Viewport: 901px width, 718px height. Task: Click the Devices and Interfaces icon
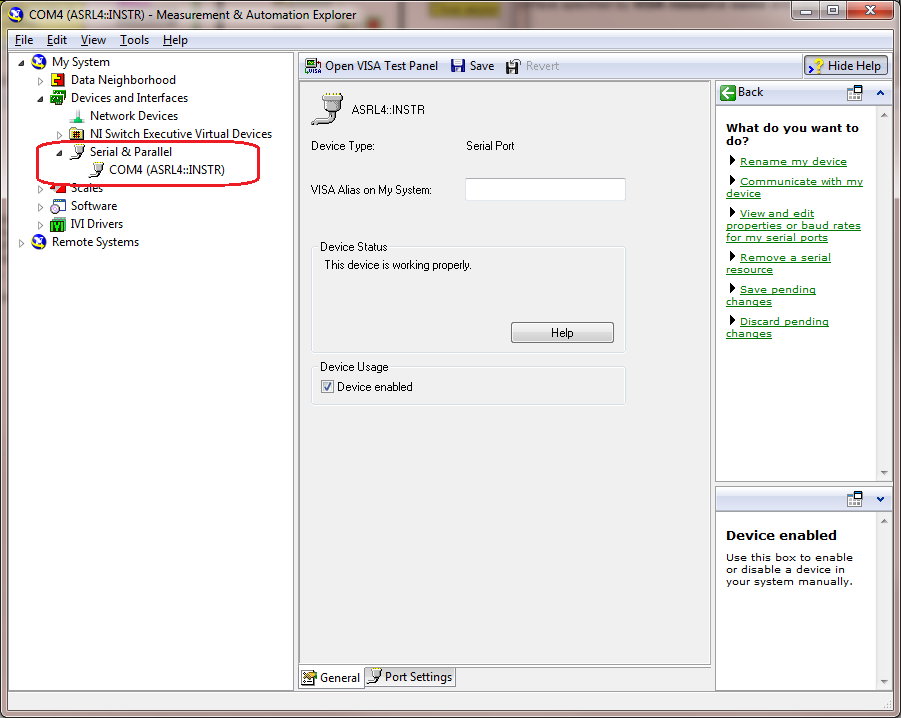point(58,98)
